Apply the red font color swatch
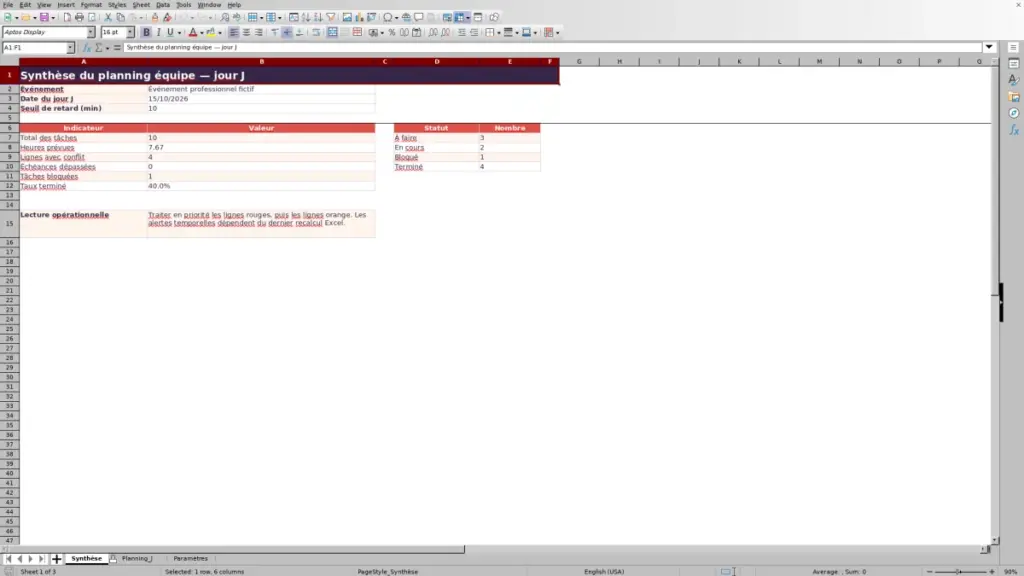This screenshot has width=1024, height=576. [193, 33]
